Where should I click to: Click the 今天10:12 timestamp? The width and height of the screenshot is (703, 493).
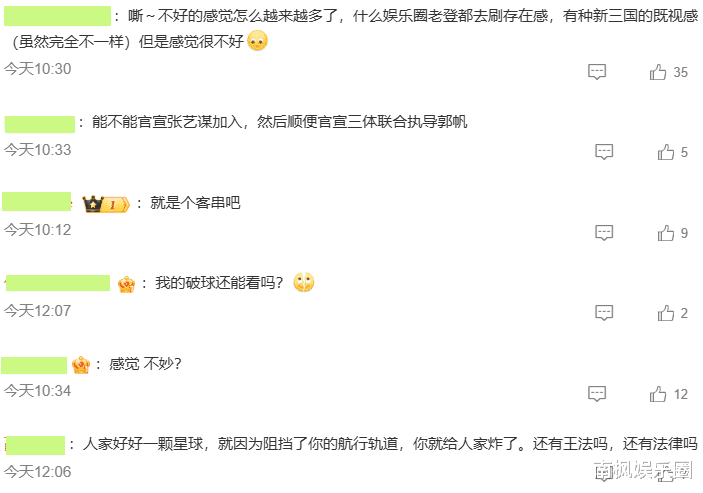(37, 230)
